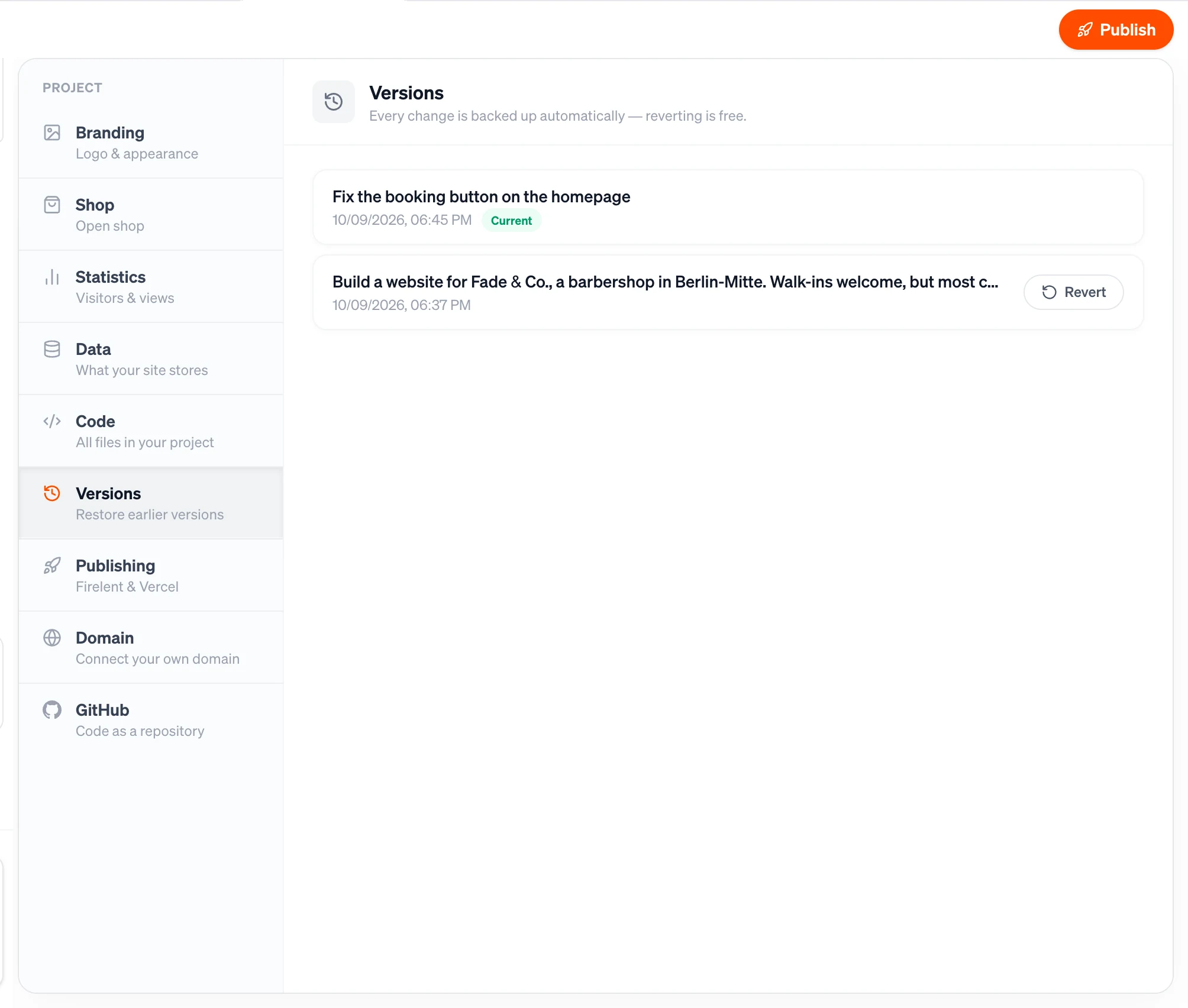This screenshot has width=1188, height=1008.
Task: Click "Firelent & Vercel" subtitle
Action: pos(127,587)
